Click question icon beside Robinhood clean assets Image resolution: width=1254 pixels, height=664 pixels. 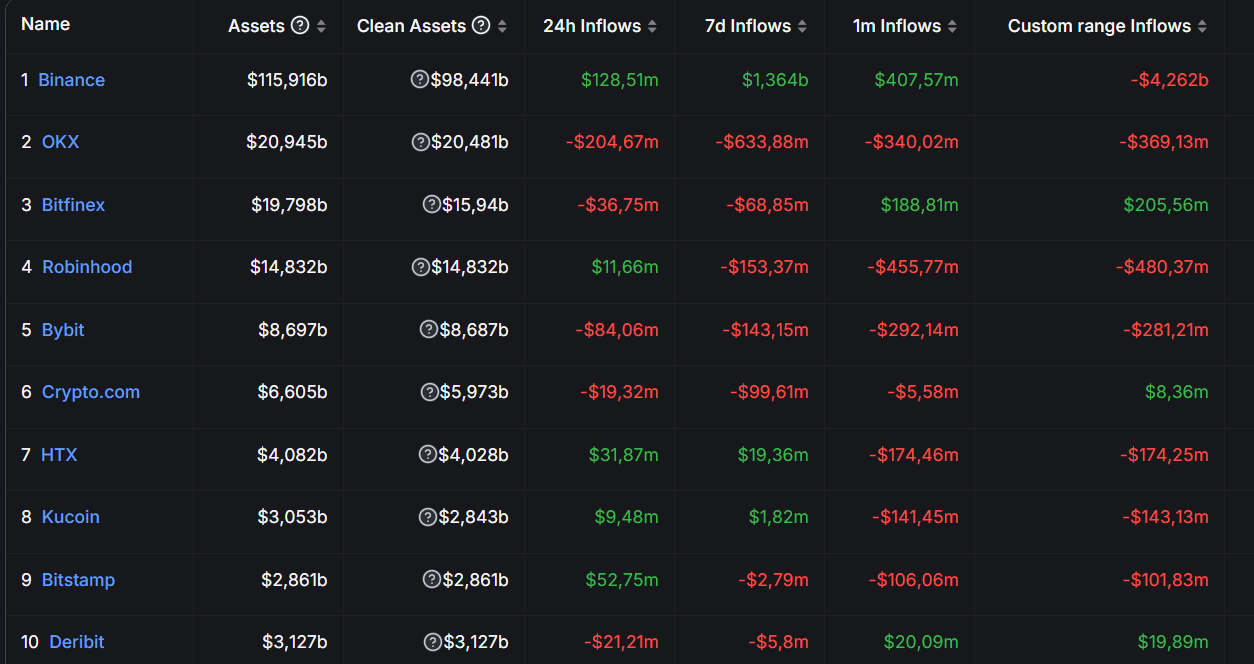pos(421,267)
